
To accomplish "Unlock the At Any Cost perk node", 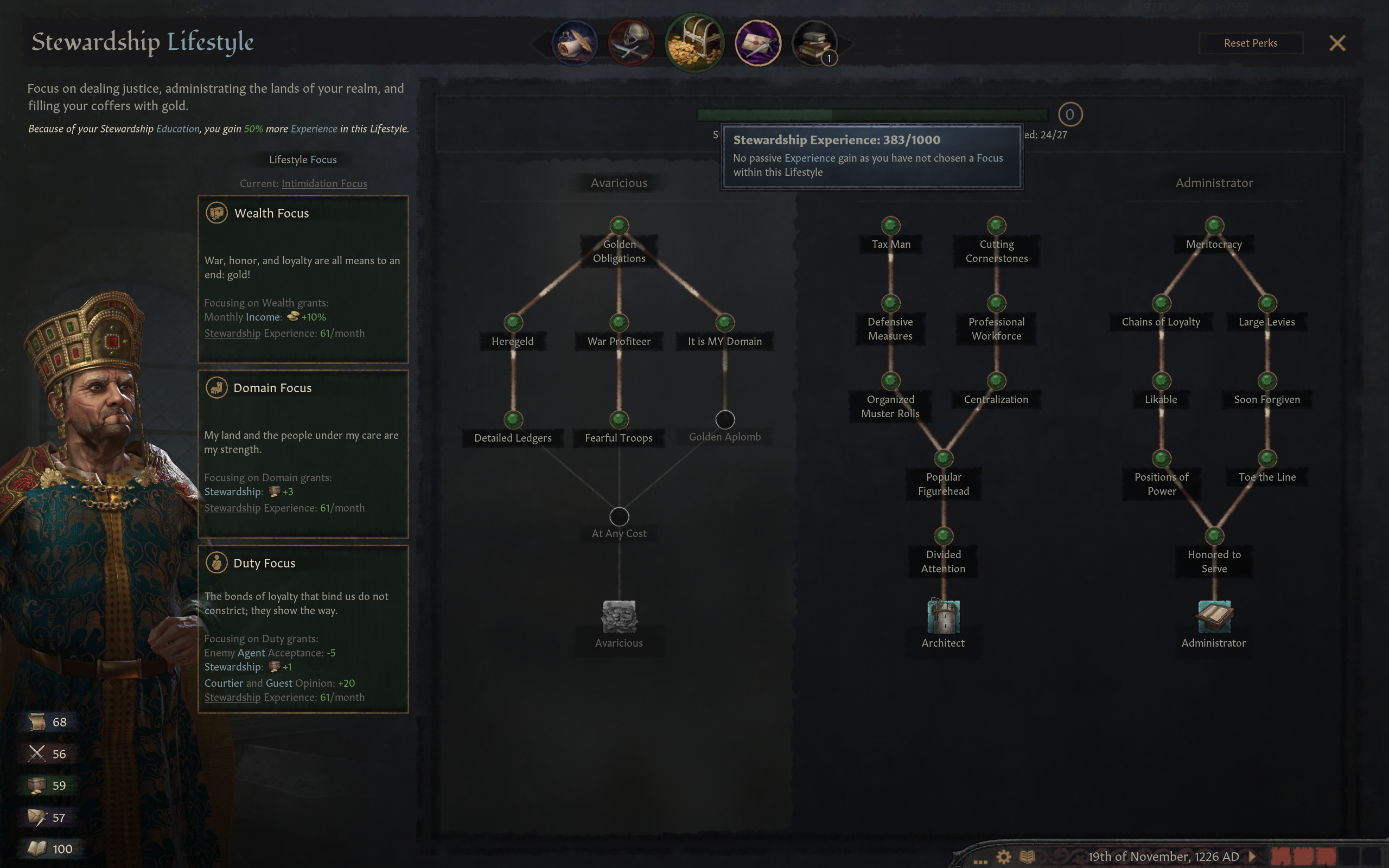I will pos(619,516).
